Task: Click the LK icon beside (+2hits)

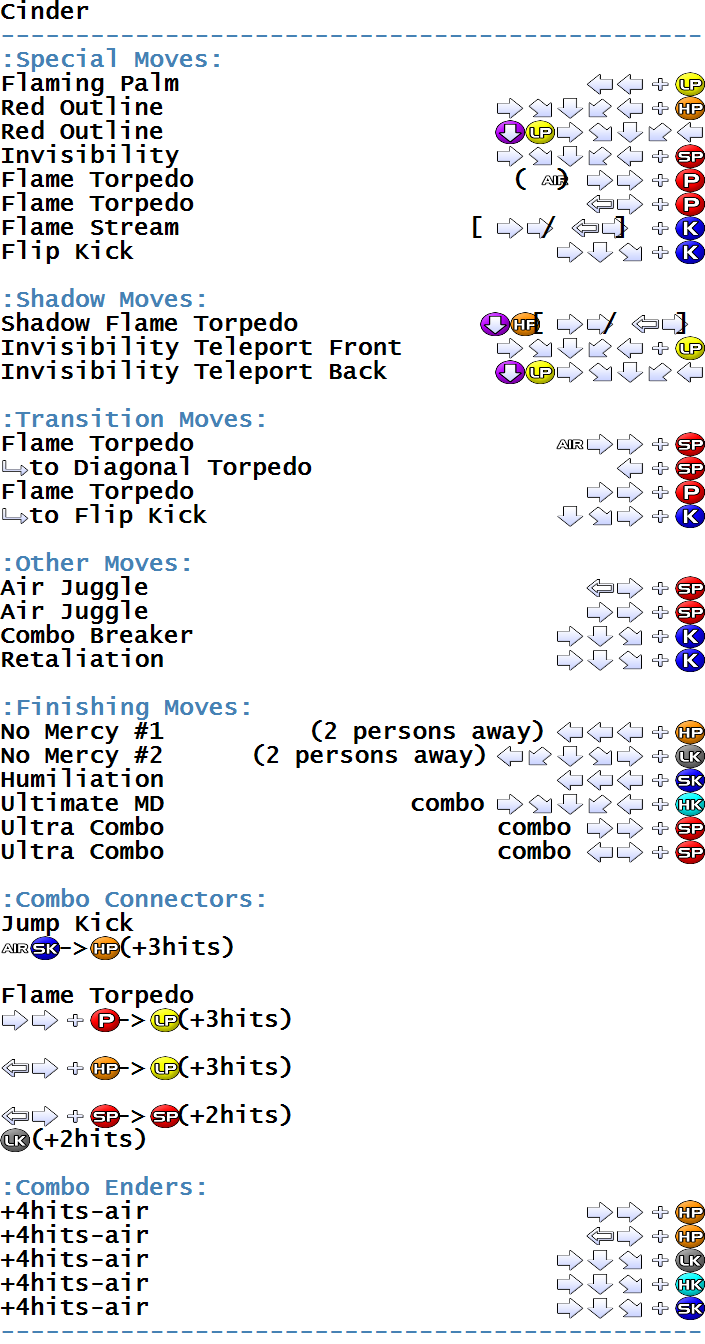Action: tap(15, 1140)
